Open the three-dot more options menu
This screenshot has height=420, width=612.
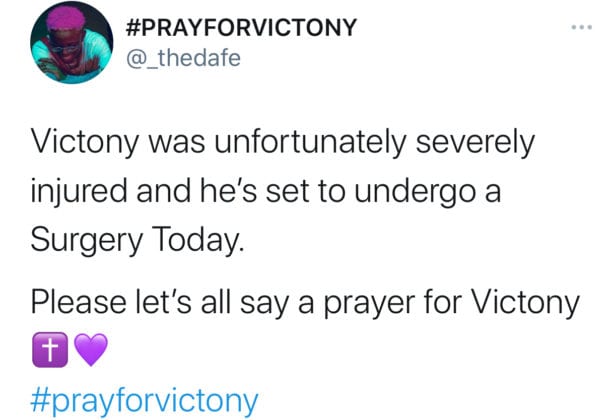582,27
